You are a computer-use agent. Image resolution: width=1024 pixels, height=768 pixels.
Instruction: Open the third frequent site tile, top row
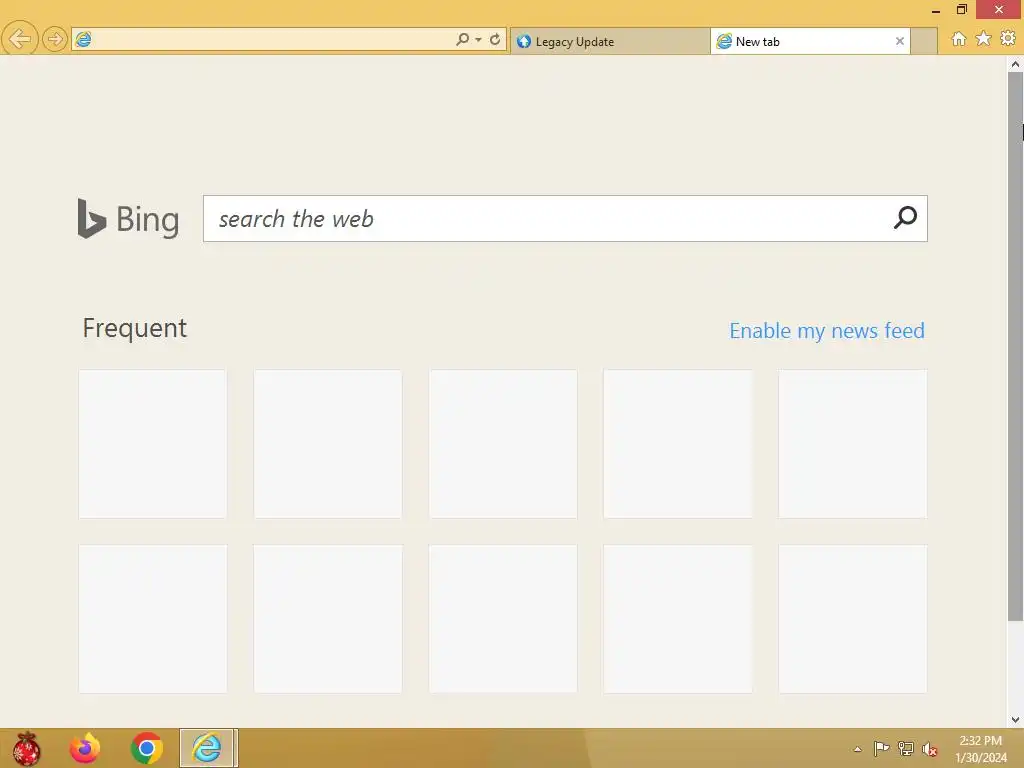pos(503,444)
